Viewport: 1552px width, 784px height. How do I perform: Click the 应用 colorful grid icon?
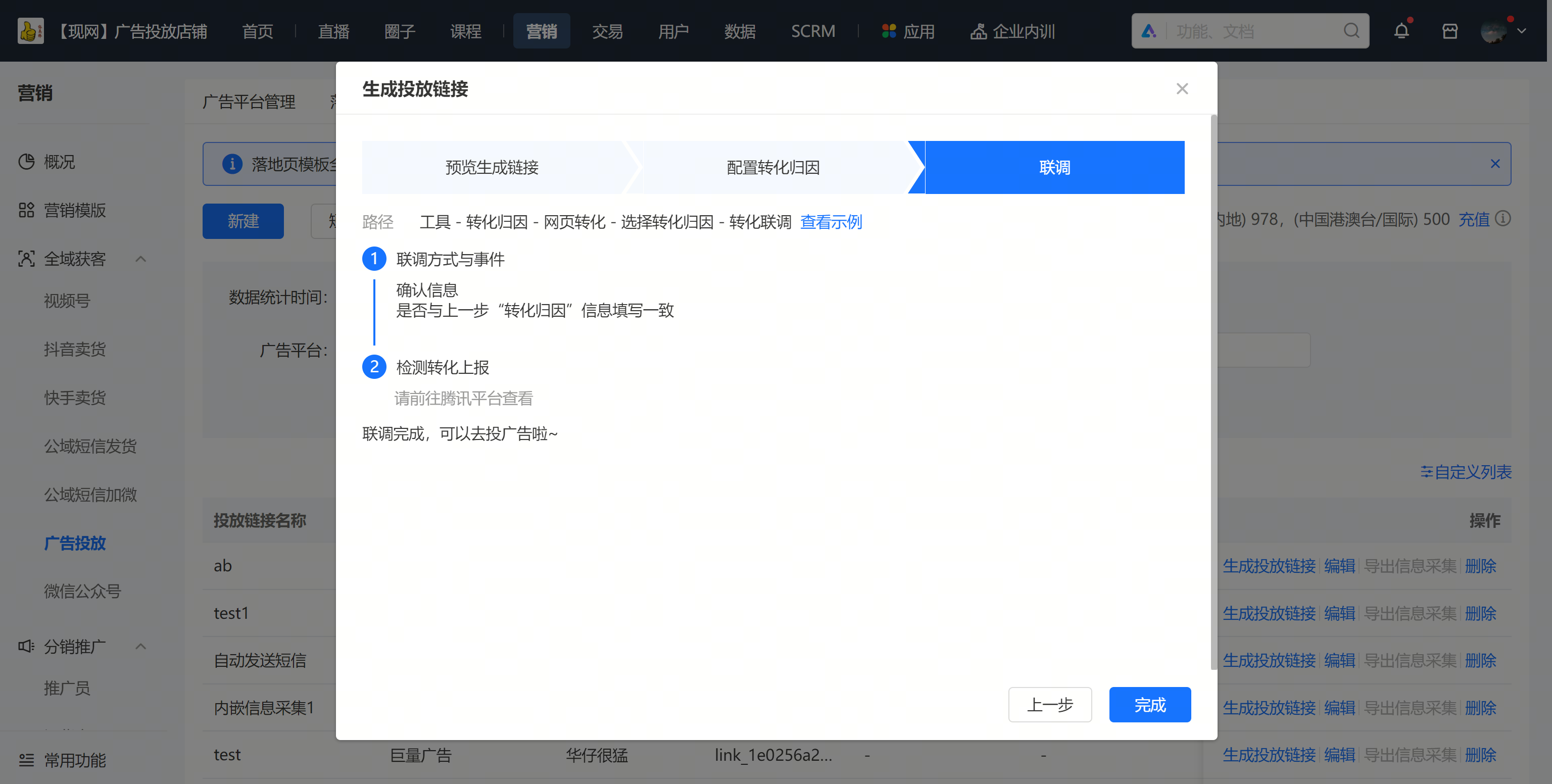(x=889, y=31)
